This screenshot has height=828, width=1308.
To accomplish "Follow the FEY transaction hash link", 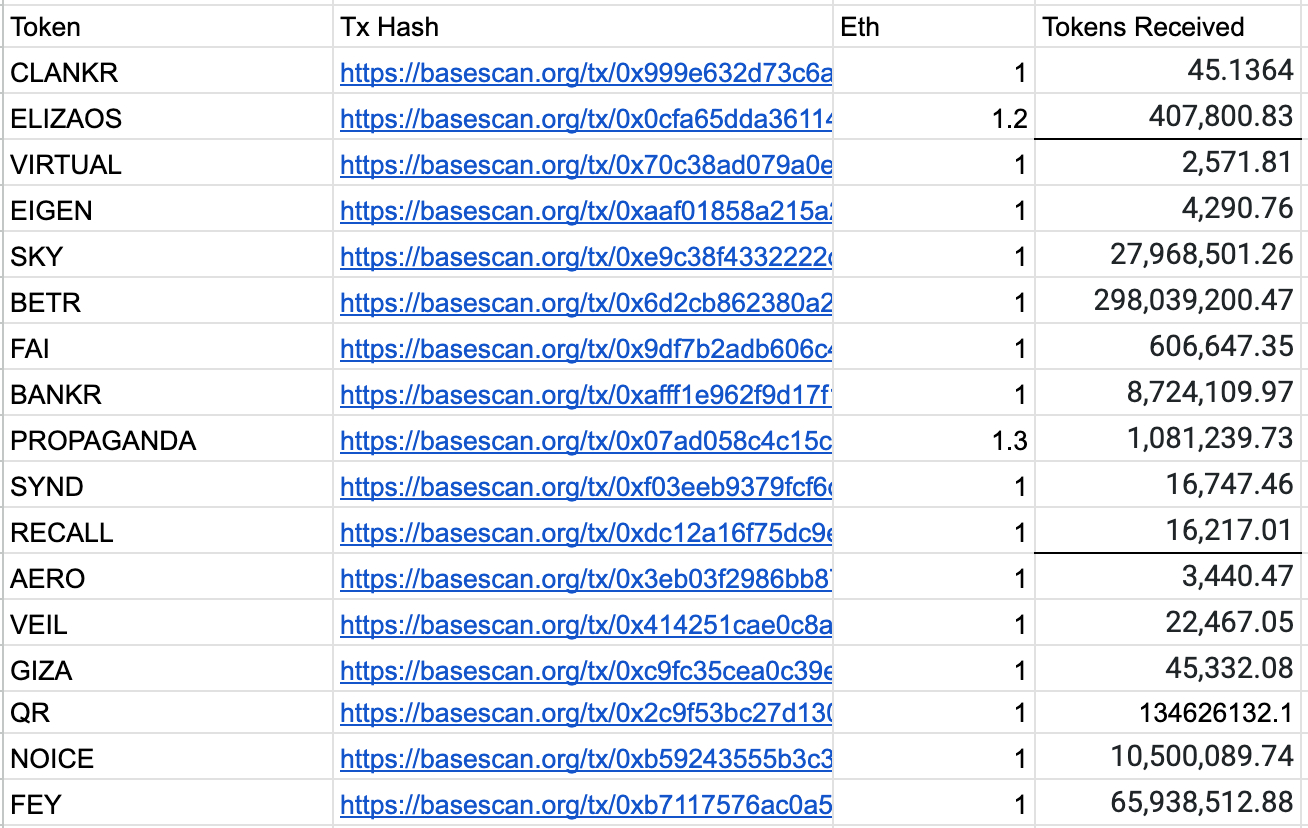I will tap(586, 805).
